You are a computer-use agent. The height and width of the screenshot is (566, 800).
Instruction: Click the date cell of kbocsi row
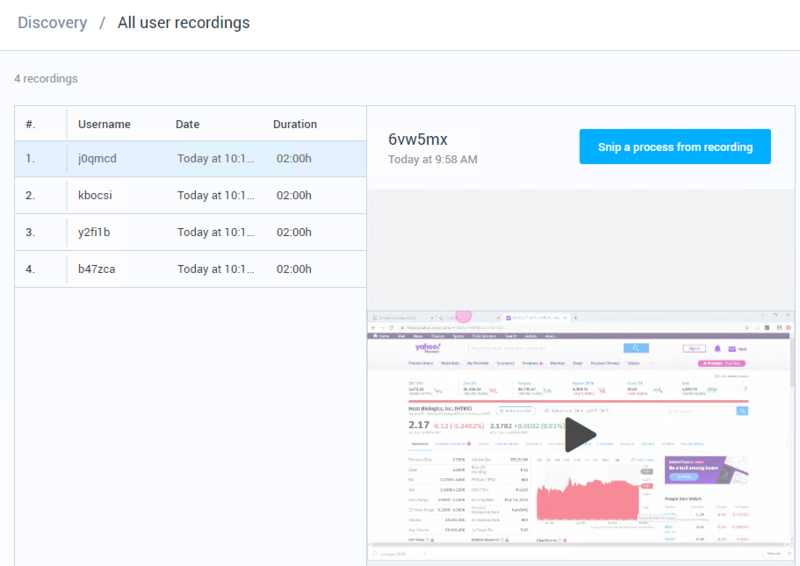click(x=215, y=195)
